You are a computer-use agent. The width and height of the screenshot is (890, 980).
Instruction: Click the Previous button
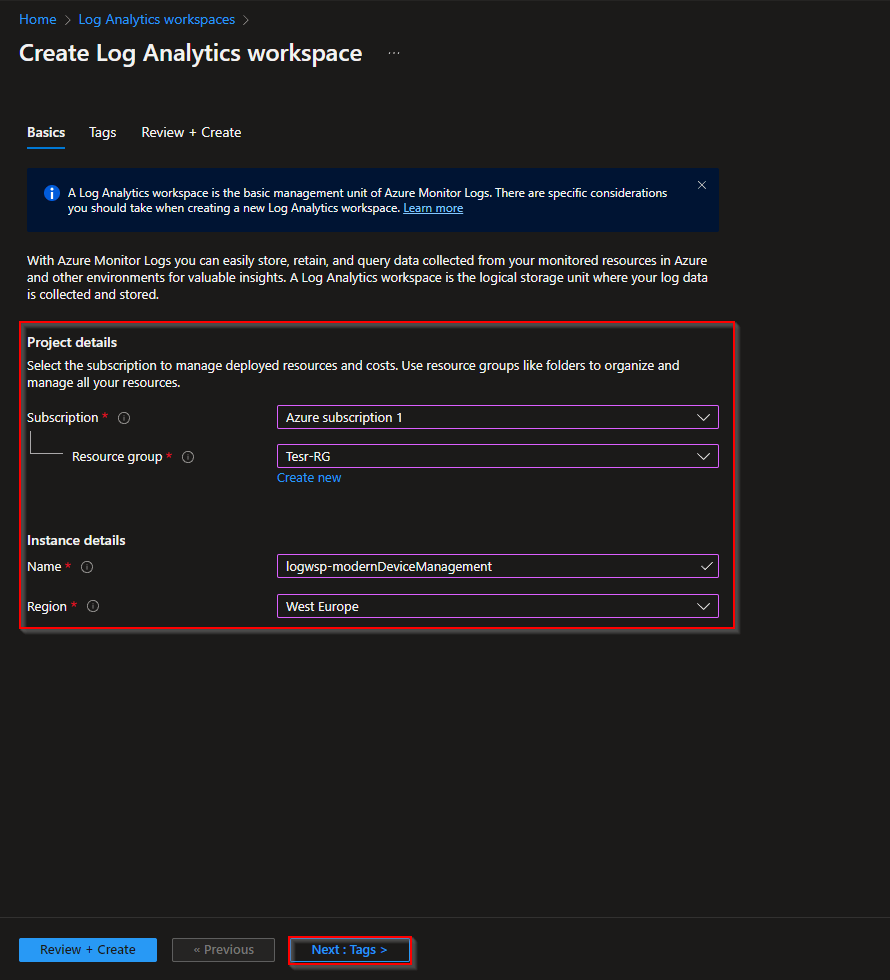(224, 950)
